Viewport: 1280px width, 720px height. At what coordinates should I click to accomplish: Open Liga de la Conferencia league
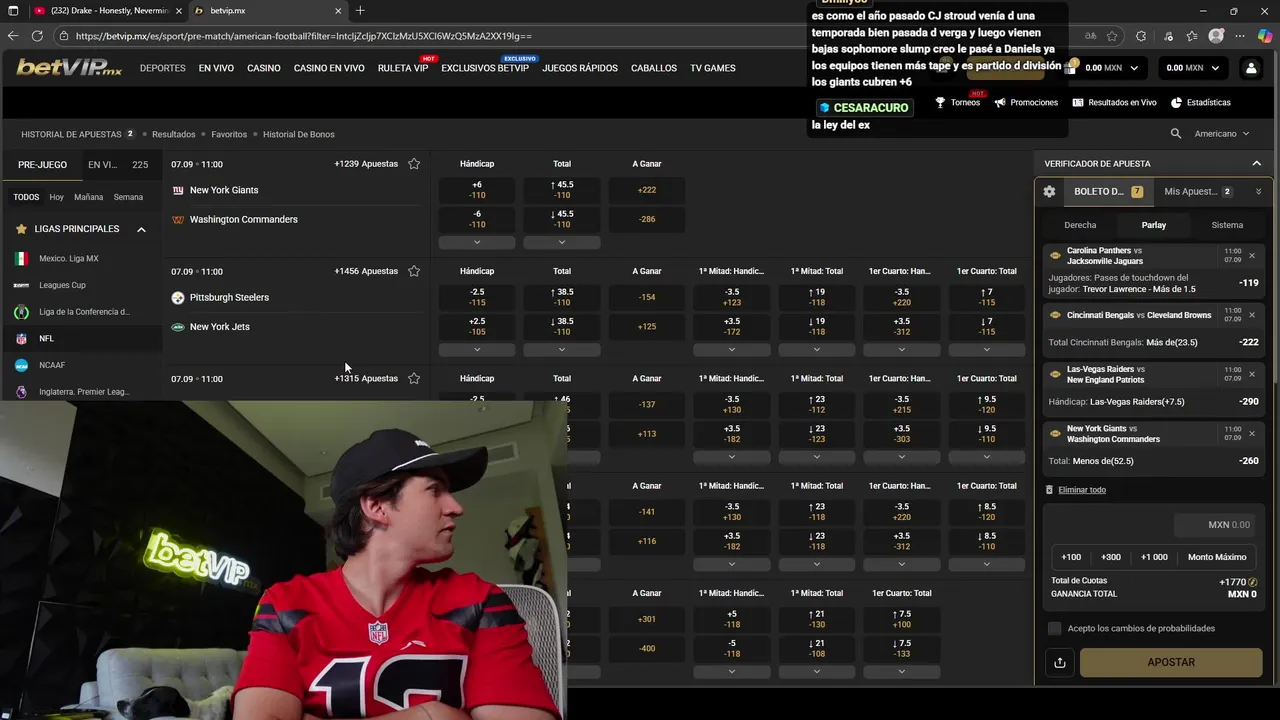pyautogui.click(x=82, y=312)
